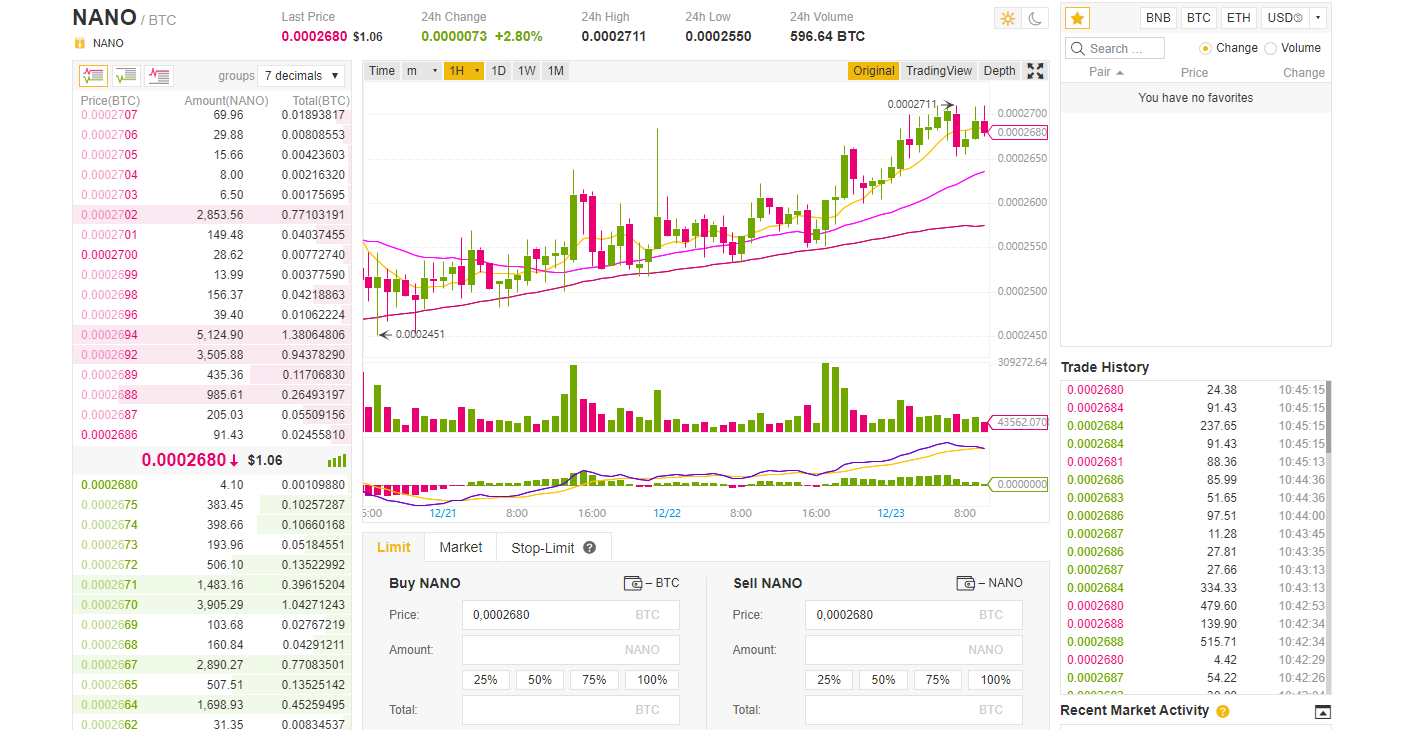Screen dimensions: 1409x730
Task: Switch to dark theme moon icon
Action: [x=1036, y=18]
